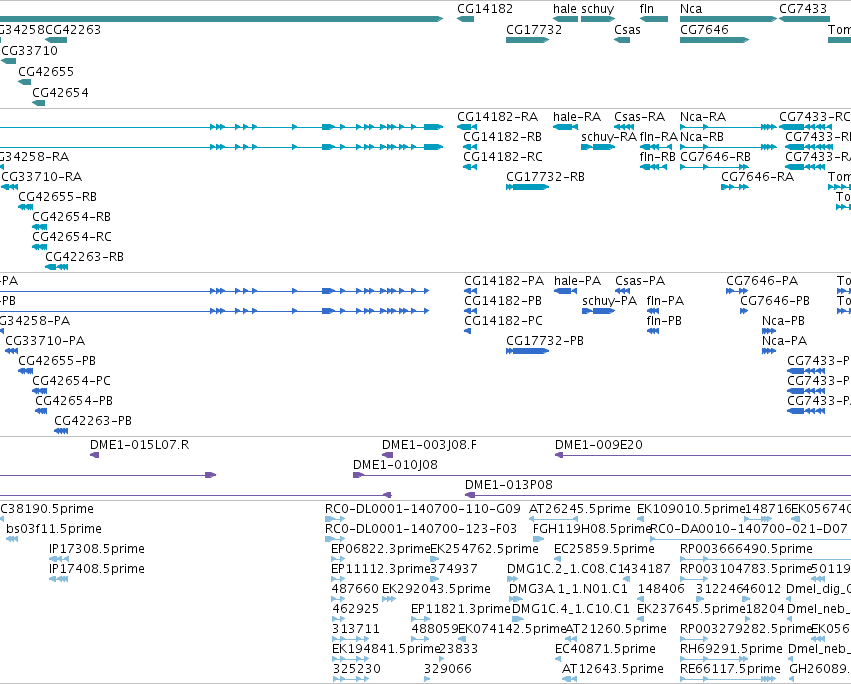The height and width of the screenshot is (684, 851).
Task: Click EST AT26245.5prime
Action: click(x=580, y=509)
